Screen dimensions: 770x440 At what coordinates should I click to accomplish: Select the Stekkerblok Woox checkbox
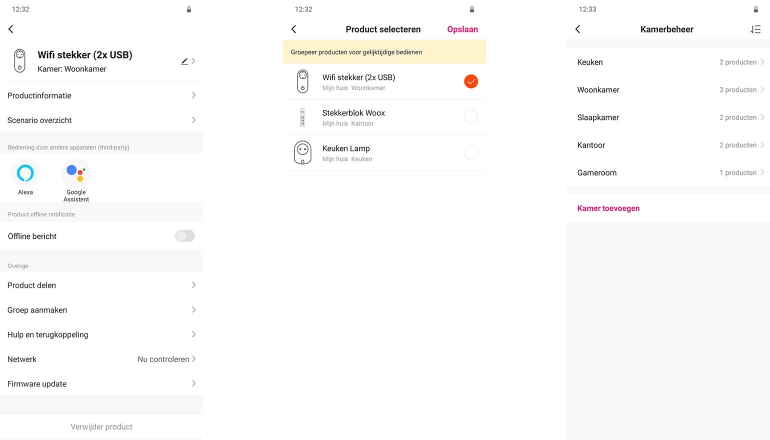471,117
